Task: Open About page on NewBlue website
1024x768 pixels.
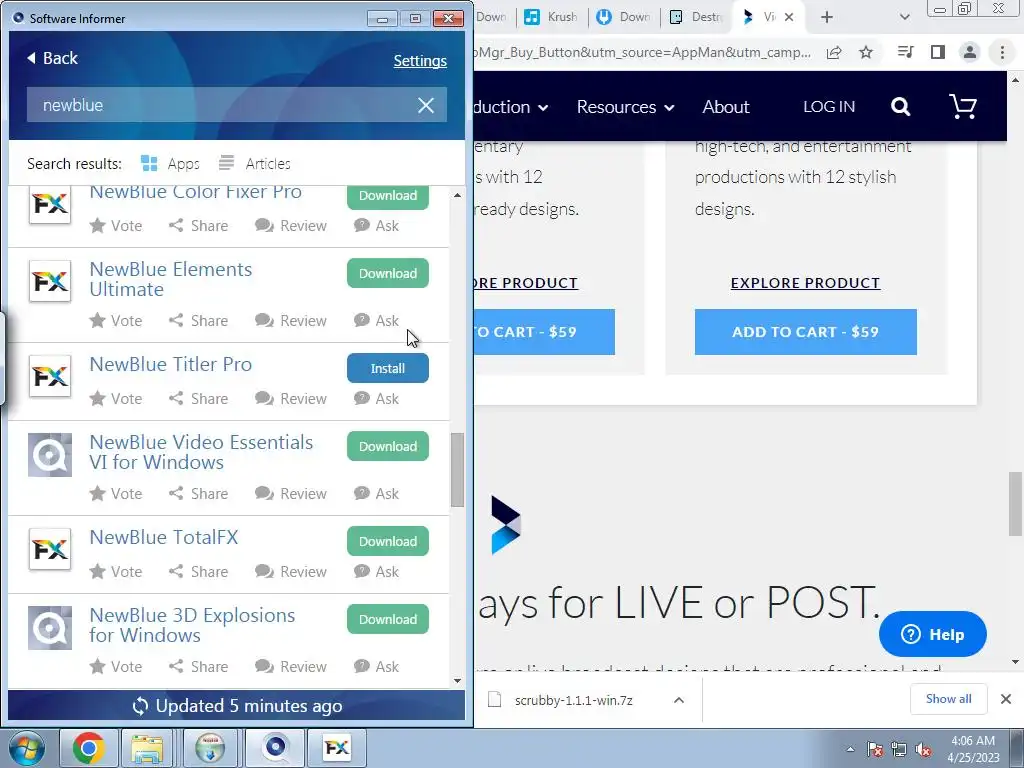Action: tap(726, 107)
